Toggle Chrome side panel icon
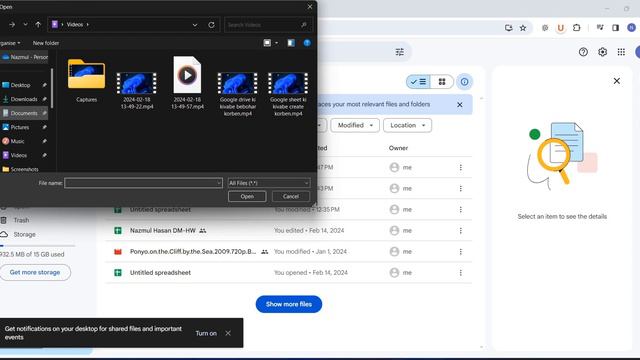Image resolution: width=640 pixels, height=360 pixels. click(616, 28)
